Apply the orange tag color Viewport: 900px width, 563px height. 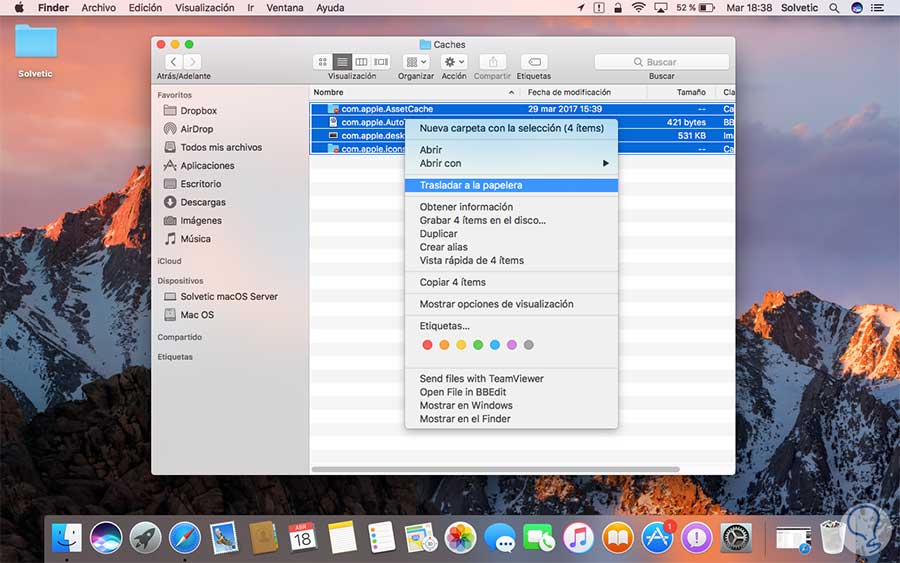pos(444,345)
